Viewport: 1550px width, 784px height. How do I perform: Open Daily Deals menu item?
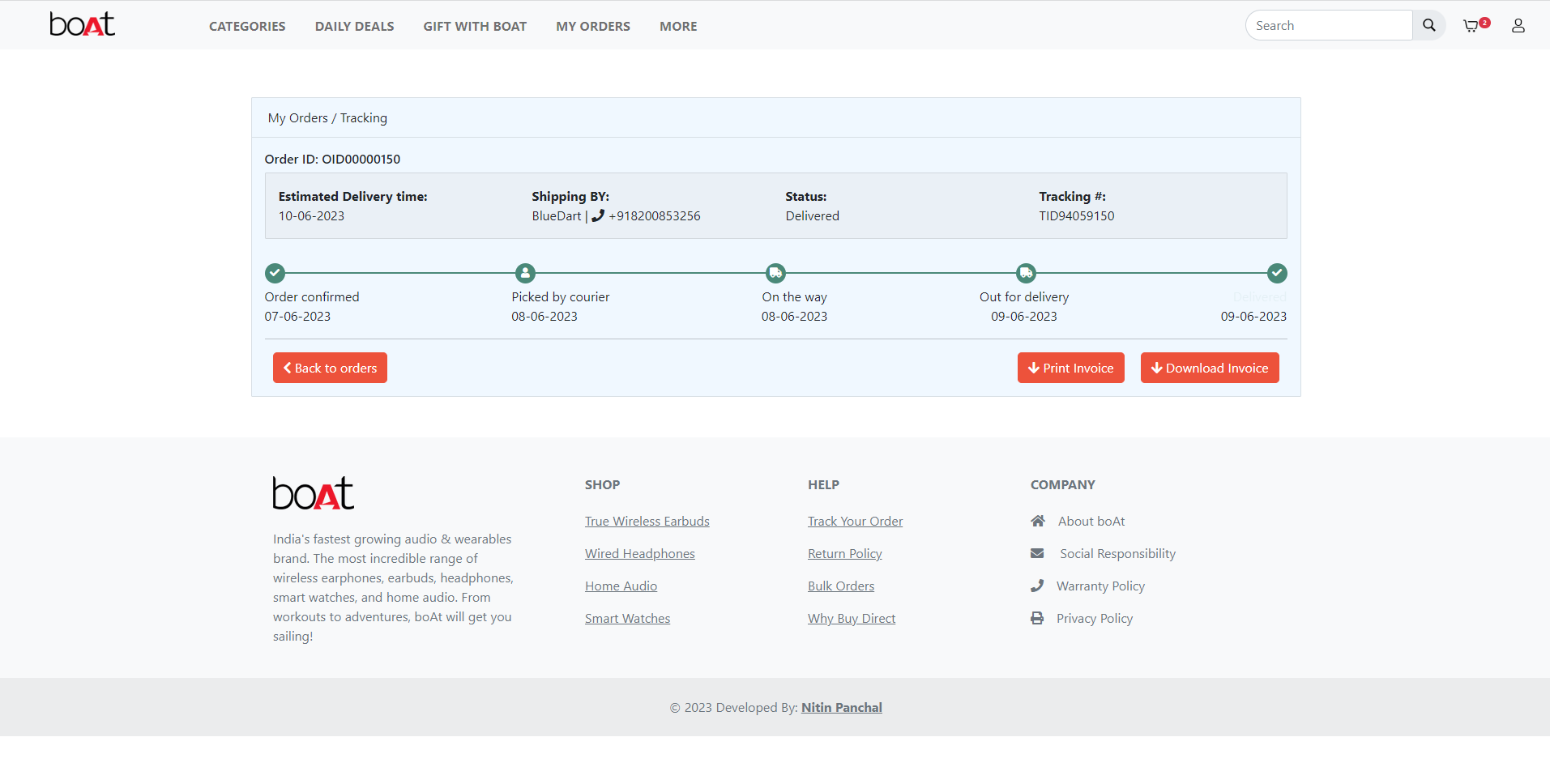[354, 26]
